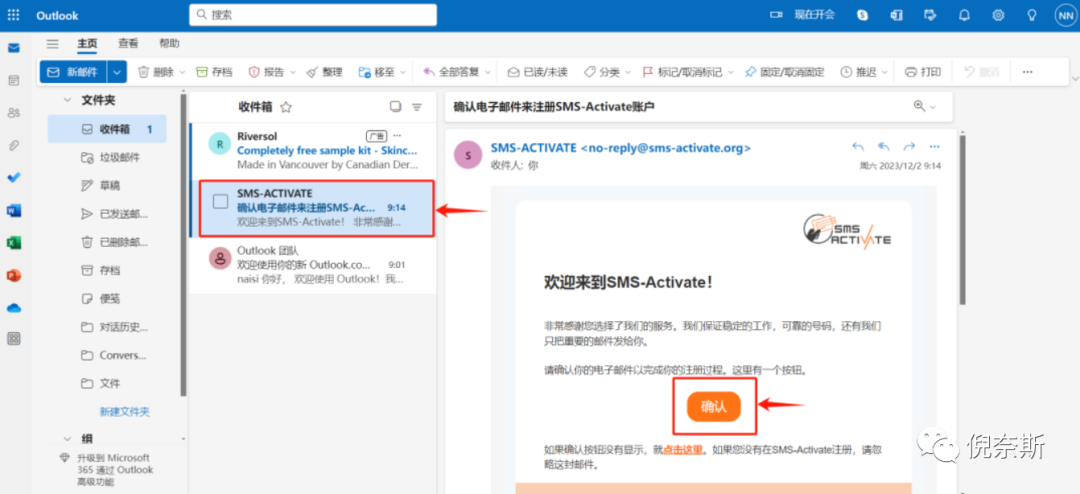This screenshot has height=494, width=1080.
Task: Collapse the 文件夹 folder tree
Action: click(67, 100)
